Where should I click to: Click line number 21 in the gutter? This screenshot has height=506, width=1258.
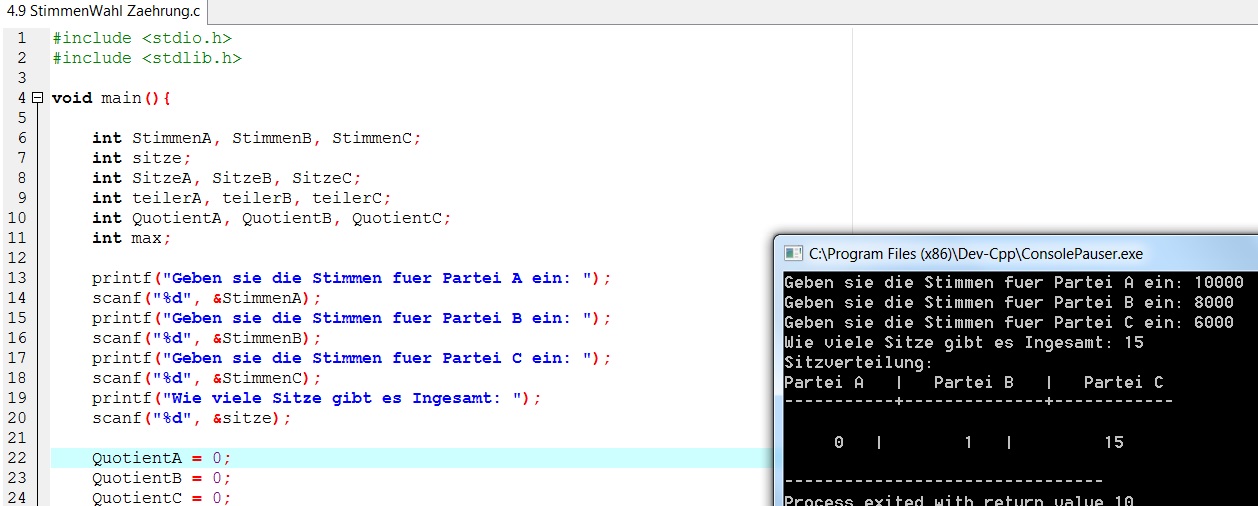tap(16, 438)
